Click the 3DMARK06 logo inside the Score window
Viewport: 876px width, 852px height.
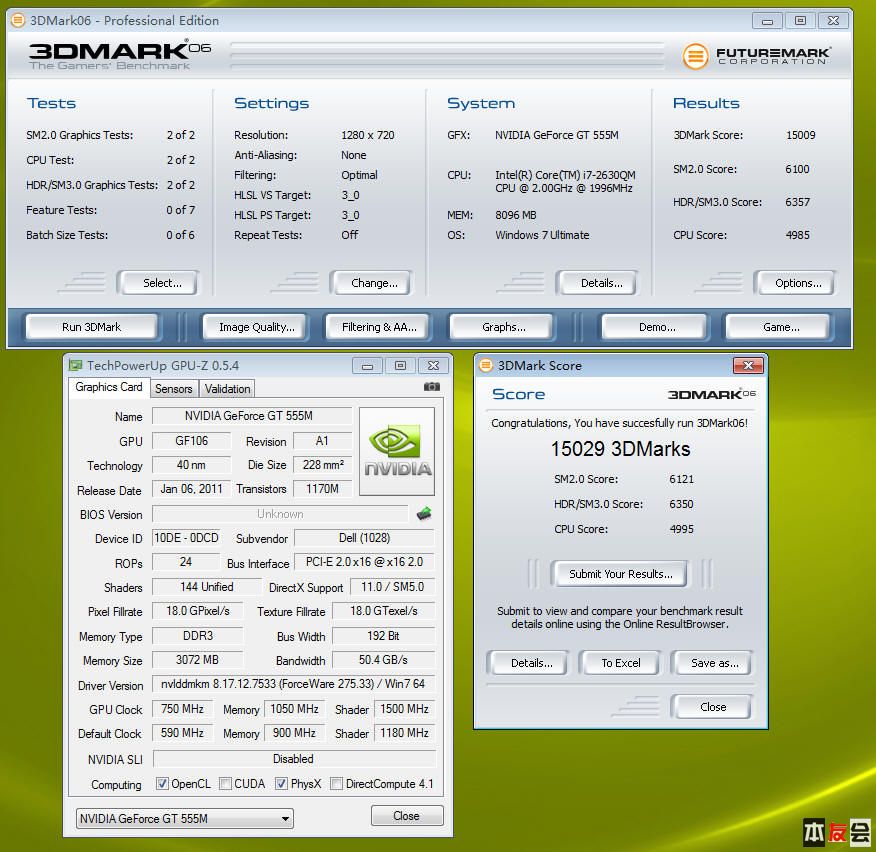[x=712, y=394]
